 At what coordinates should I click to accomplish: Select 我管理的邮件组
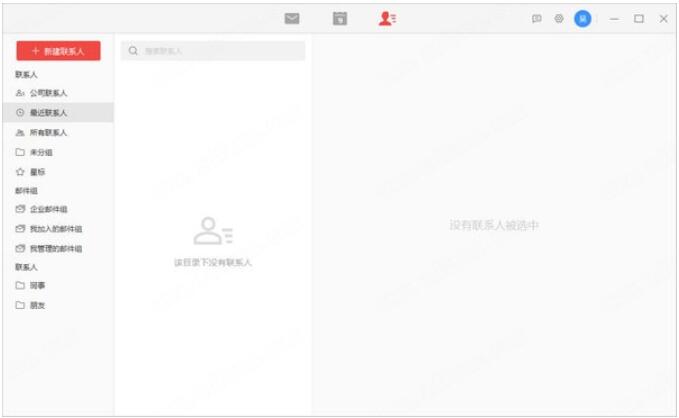point(55,249)
